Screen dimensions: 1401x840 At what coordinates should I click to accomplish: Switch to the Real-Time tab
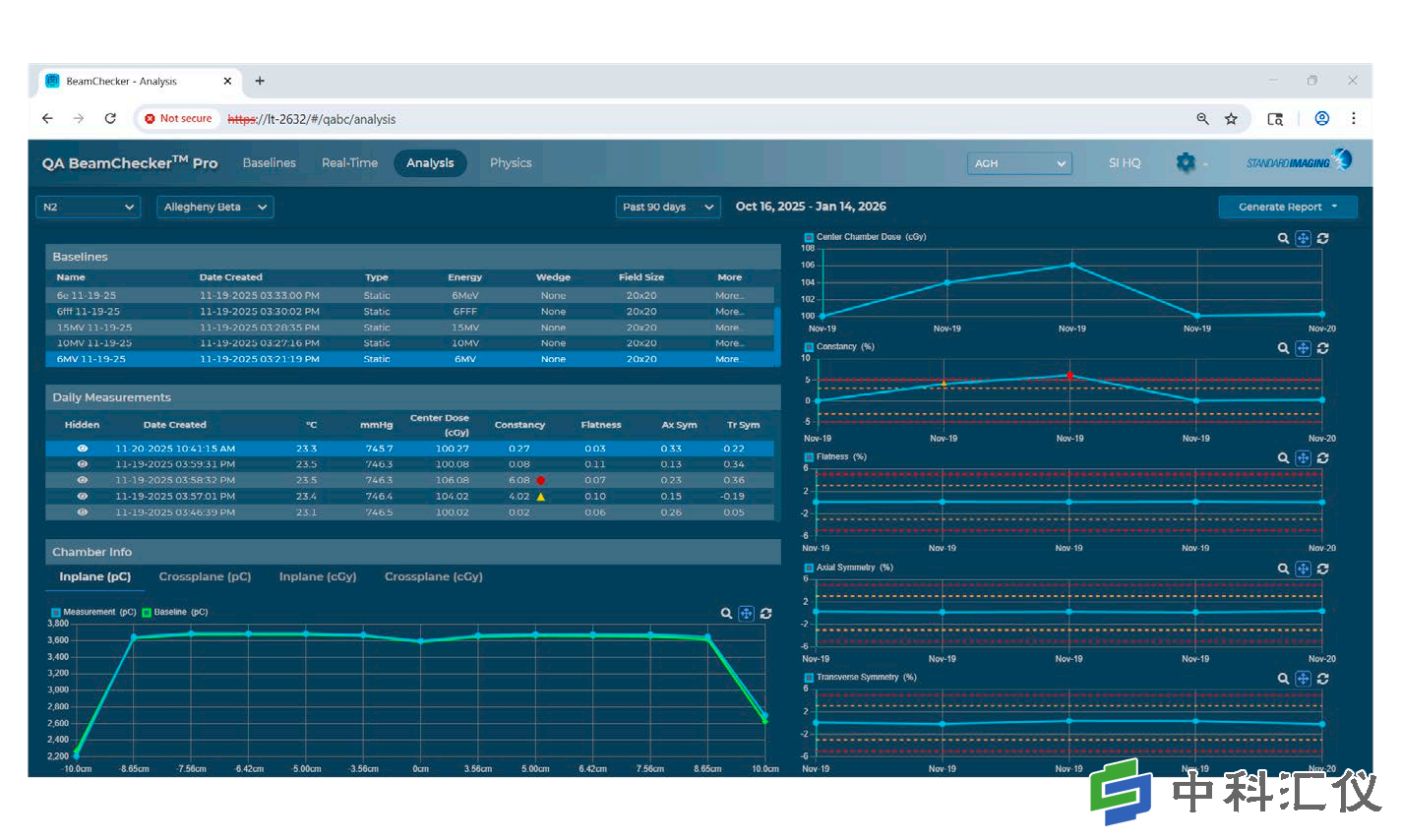click(x=349, y=163)
